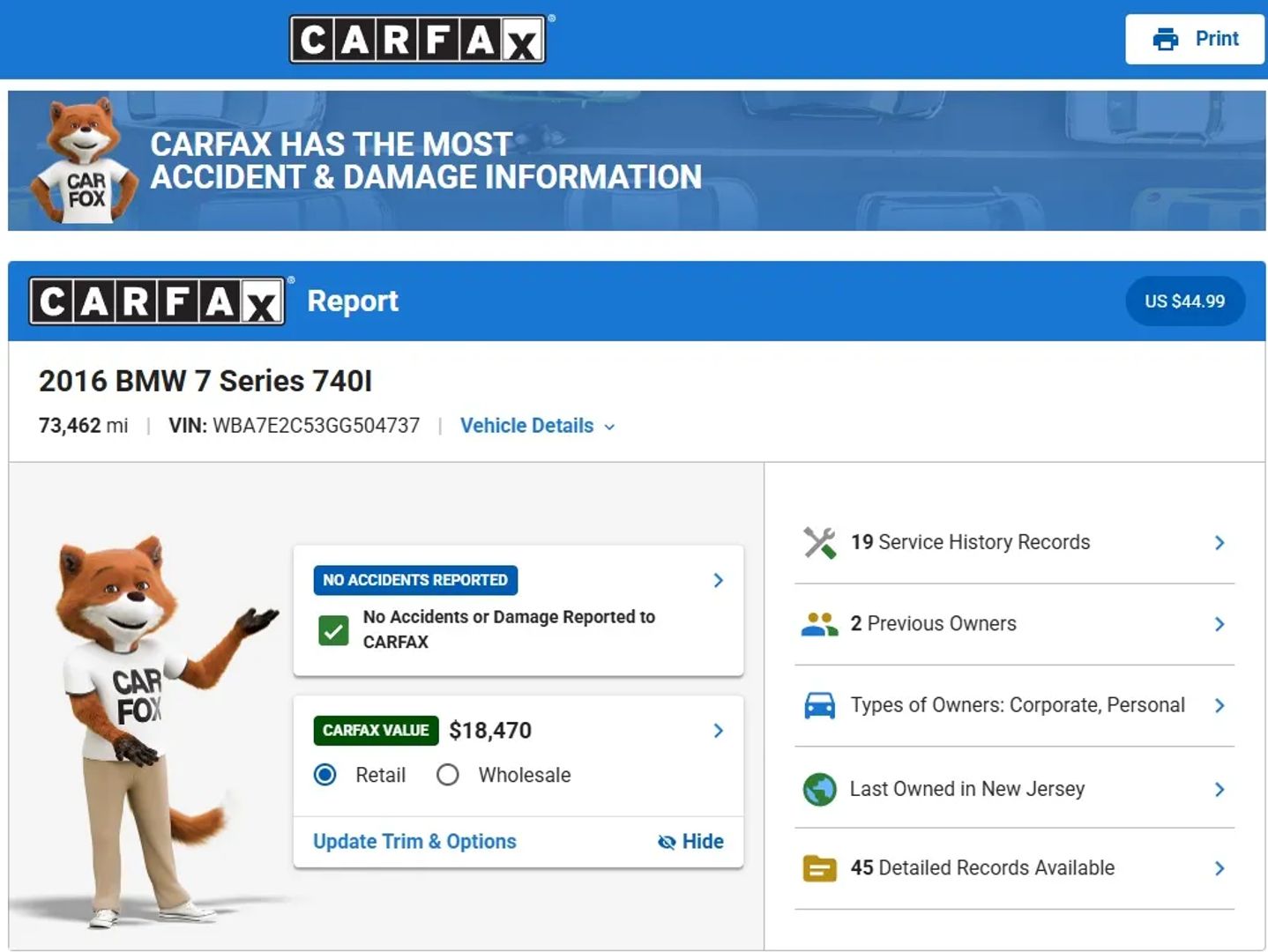Select the Wholesale radio button
Viewport: 1268px width, 952px height.
tap(448, 775)
